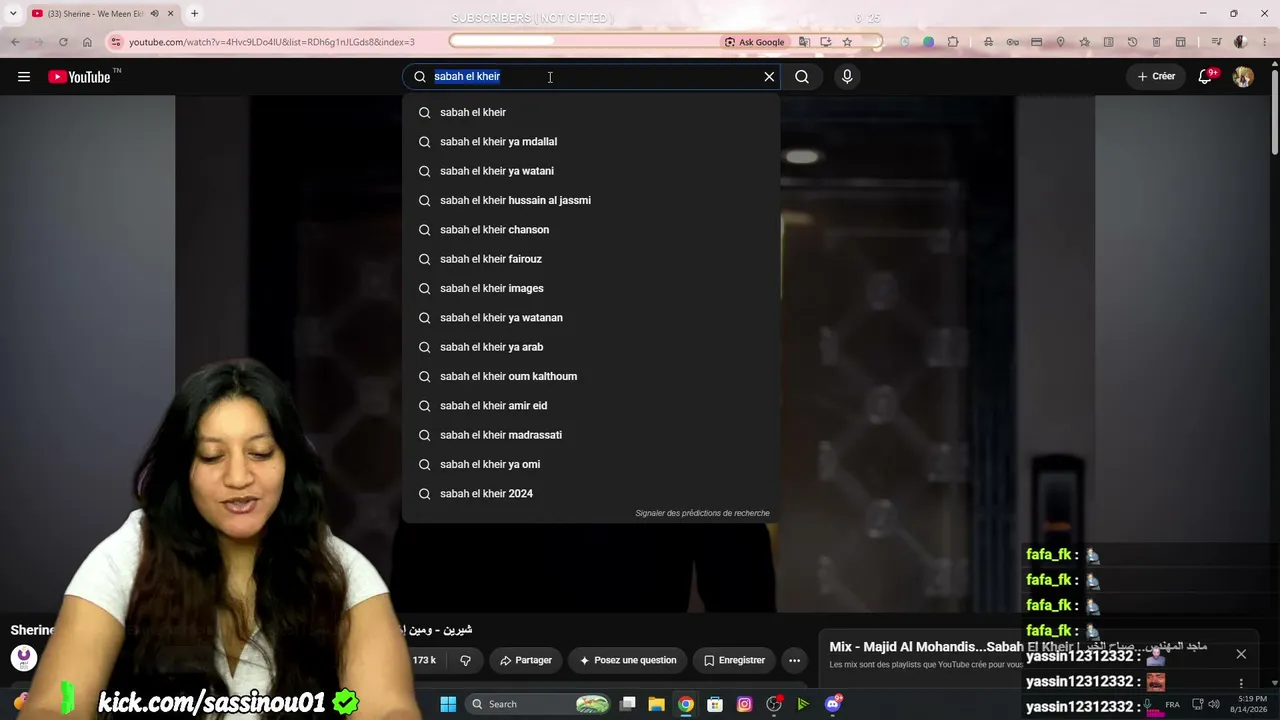Pick suggestion 'sabah el kheir madrassati'
Screen dimensions: 1280x720
click(x=591, y=435)
